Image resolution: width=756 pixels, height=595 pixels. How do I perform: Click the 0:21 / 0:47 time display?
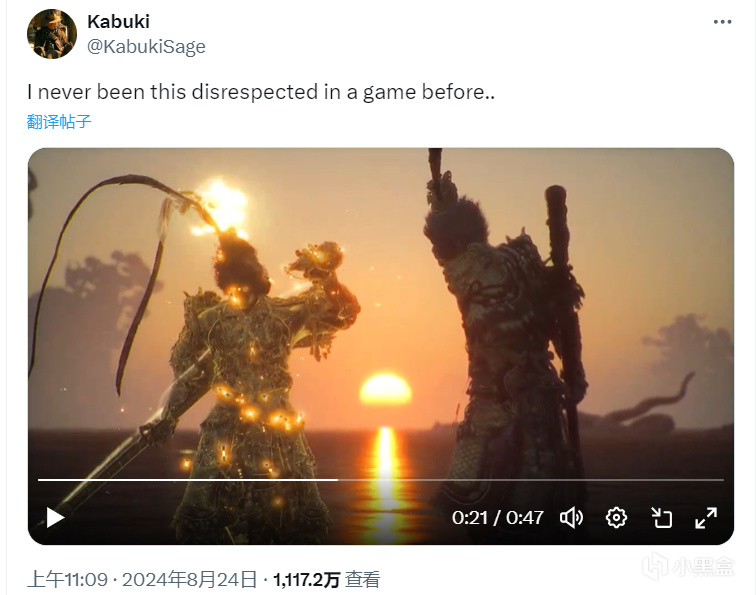[x=498, y=518]
